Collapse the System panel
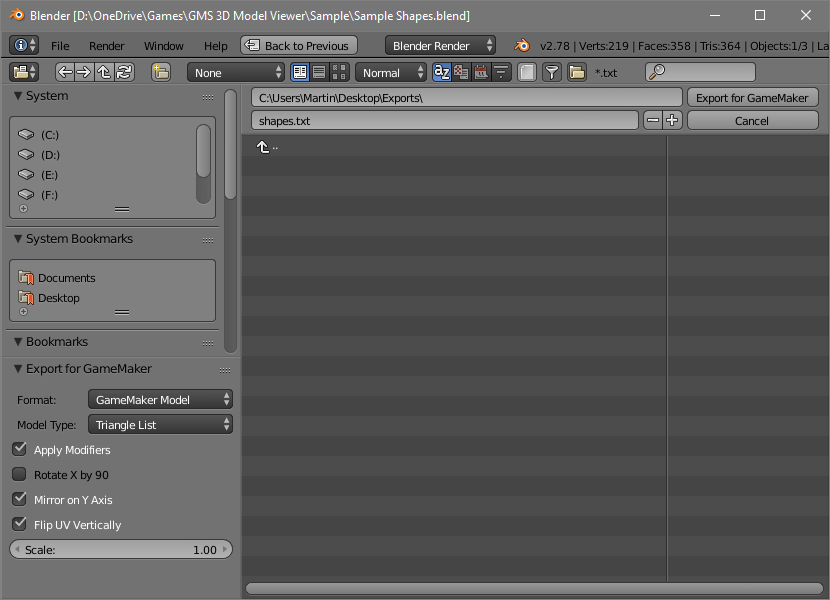 pyautogui.click(x=18, y=96)
